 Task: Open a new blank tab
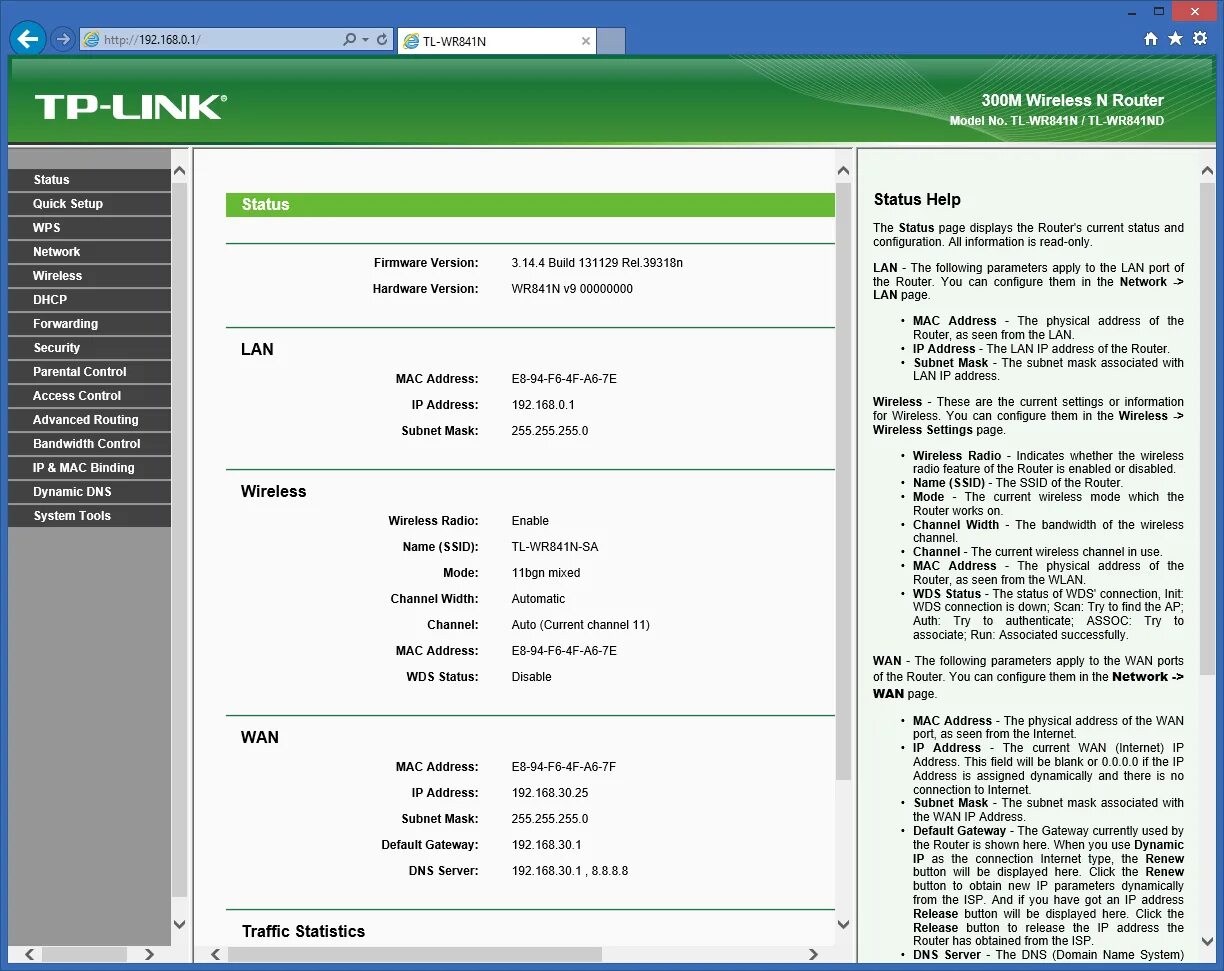click(x=611, y=41)
